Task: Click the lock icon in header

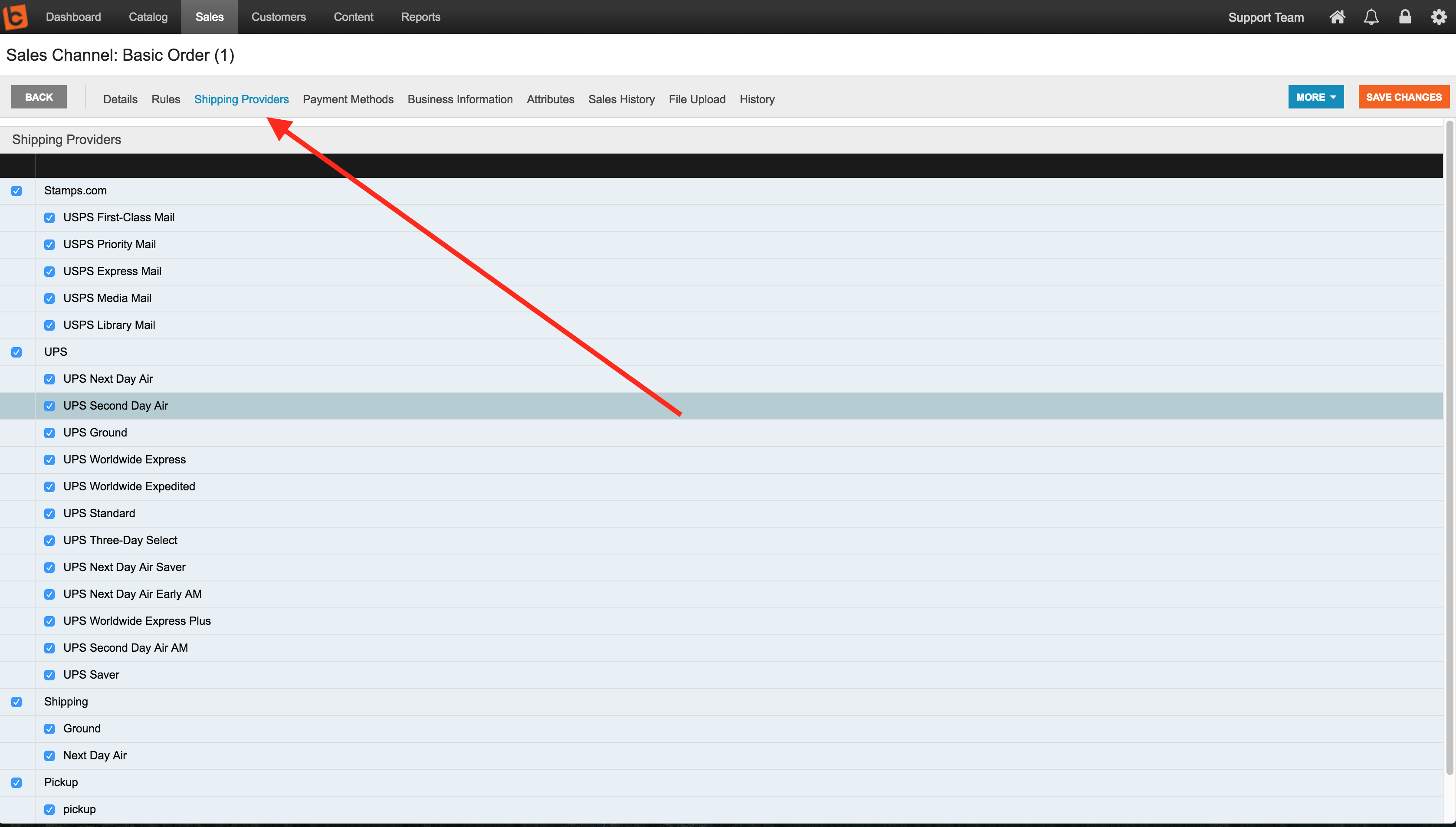Action: point(1405,16)
